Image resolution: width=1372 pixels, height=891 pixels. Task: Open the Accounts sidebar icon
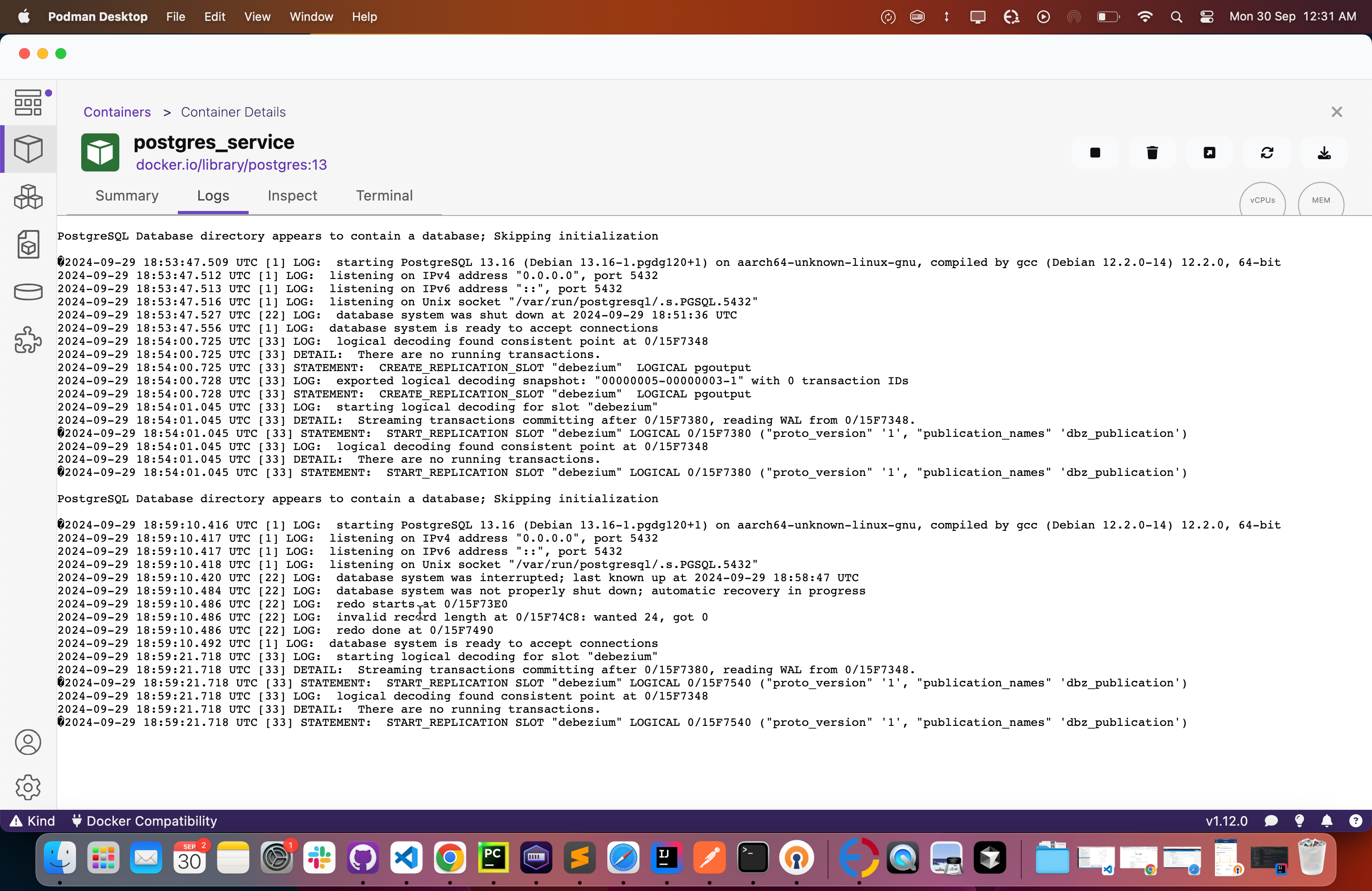coord(28,742)
